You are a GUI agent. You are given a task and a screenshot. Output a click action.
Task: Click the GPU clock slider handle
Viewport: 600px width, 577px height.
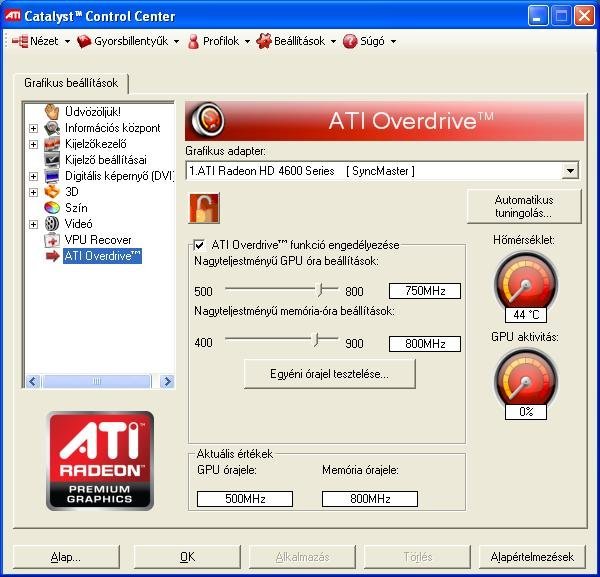point(320,290)
